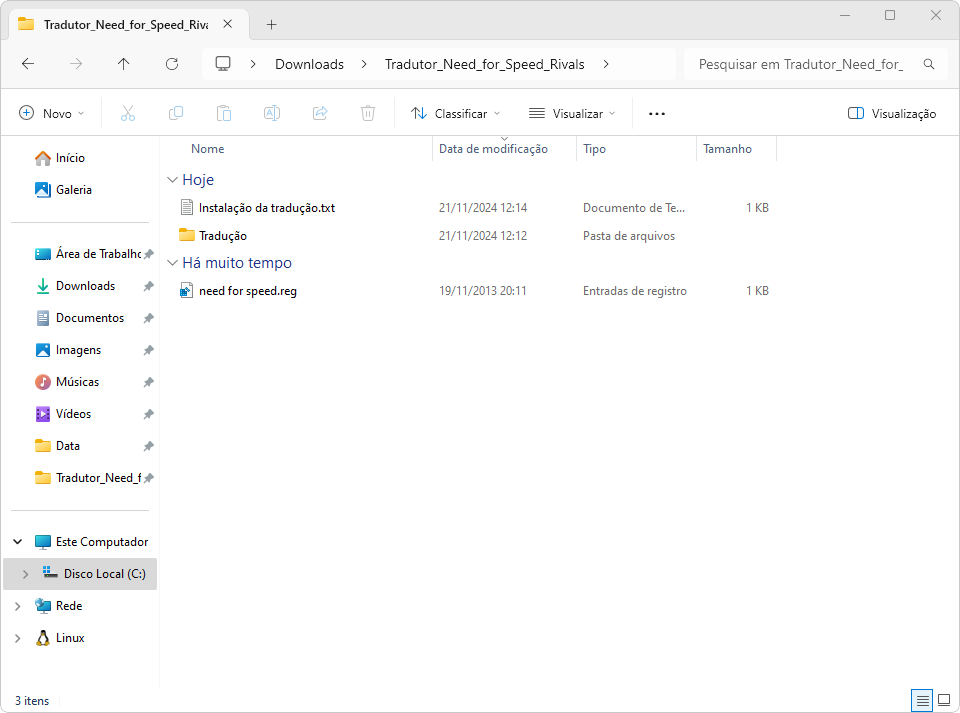The image size is (960, 713).
Task: Open the three-dots more options menu
Action: 657,114
